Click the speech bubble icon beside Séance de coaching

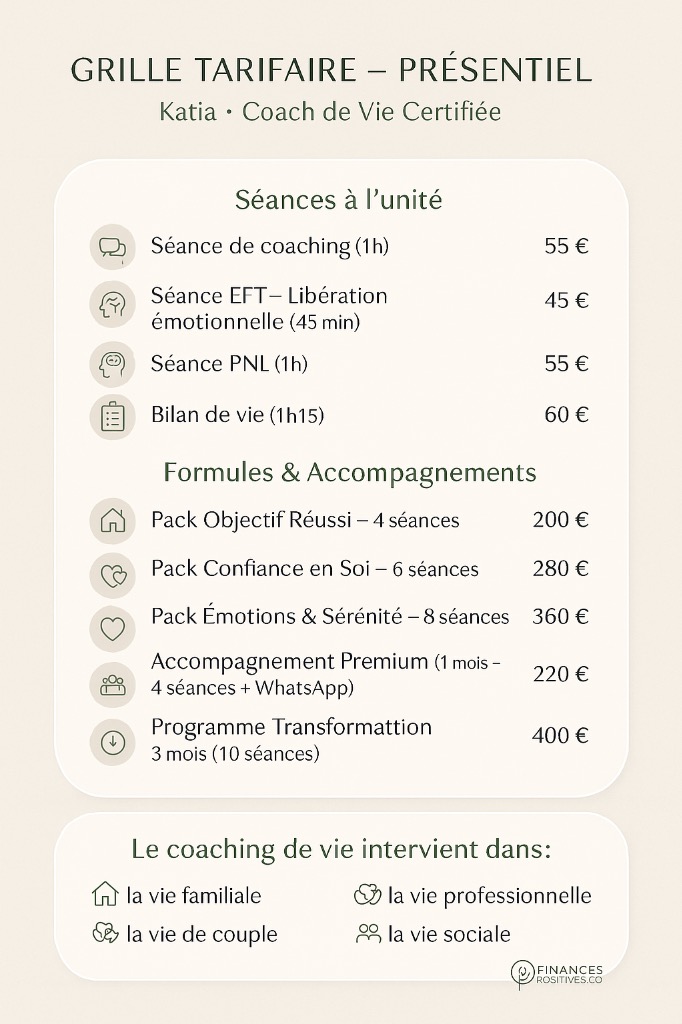point(112,247)
